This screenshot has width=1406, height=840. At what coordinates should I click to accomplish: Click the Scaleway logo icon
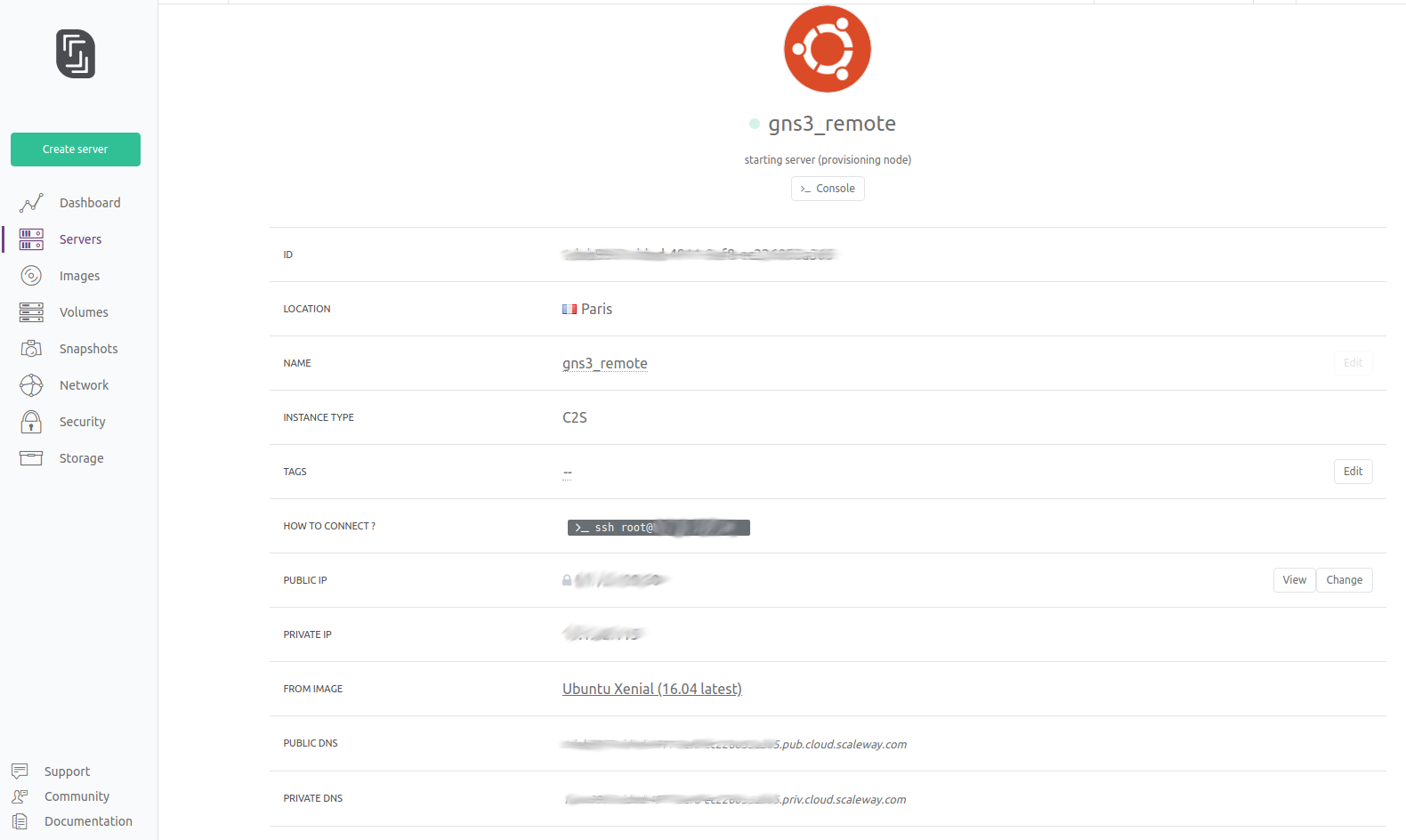(76, 54)
